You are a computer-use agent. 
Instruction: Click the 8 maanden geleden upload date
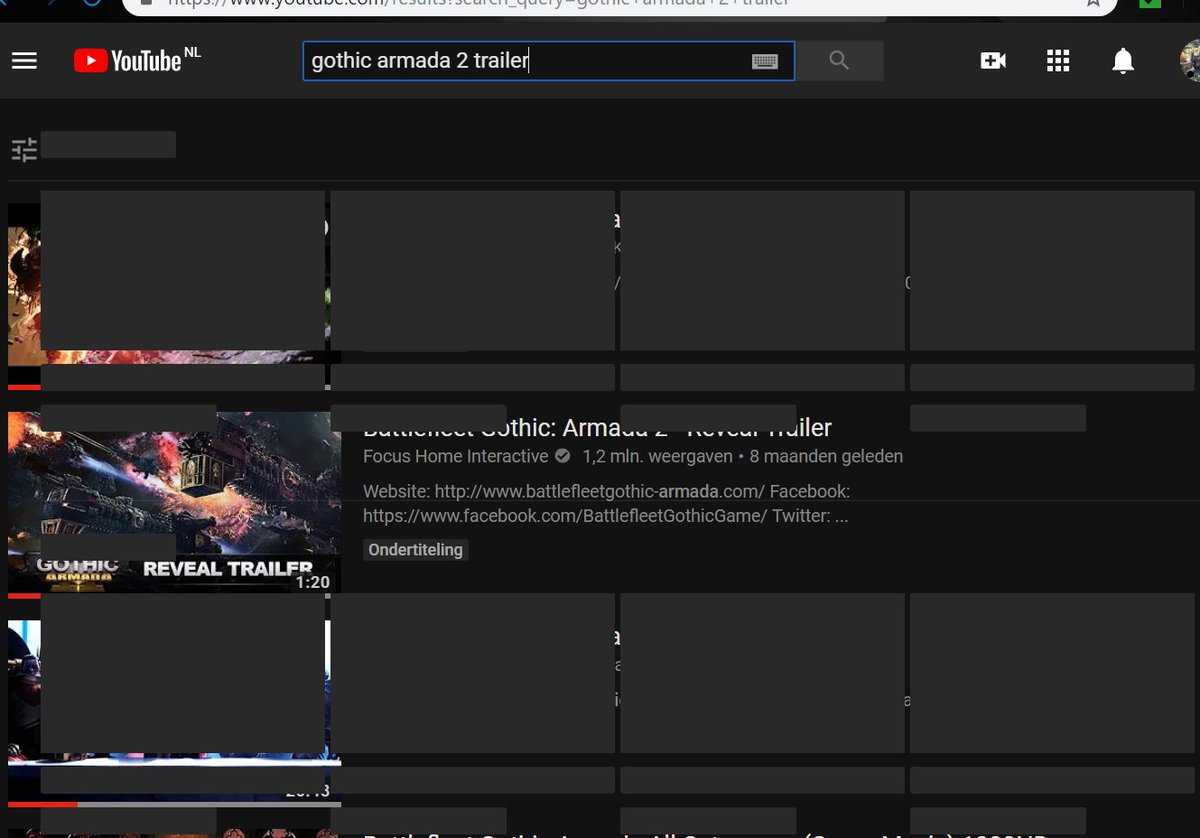[826, 456]
